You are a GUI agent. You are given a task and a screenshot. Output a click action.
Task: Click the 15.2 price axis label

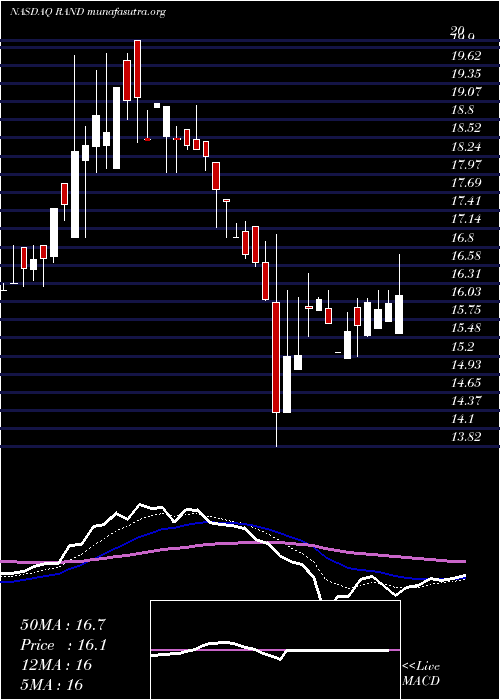(462, 346)
